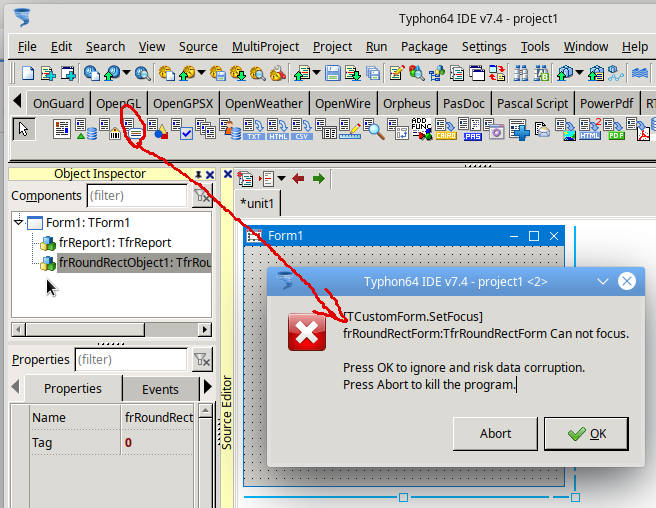Screen dimensions: 656x508
Task: Click right arrow of component tree scrollbar
Action: 204,330
